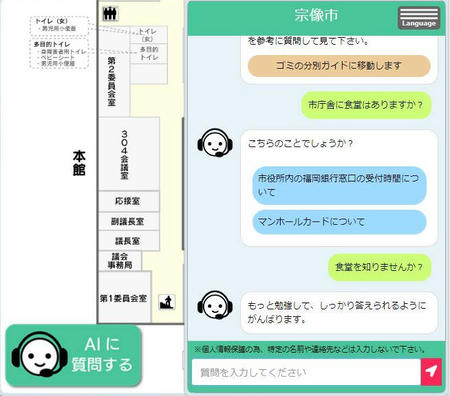
Task: Select 応接室 room on the map
Action: (129, 201)
